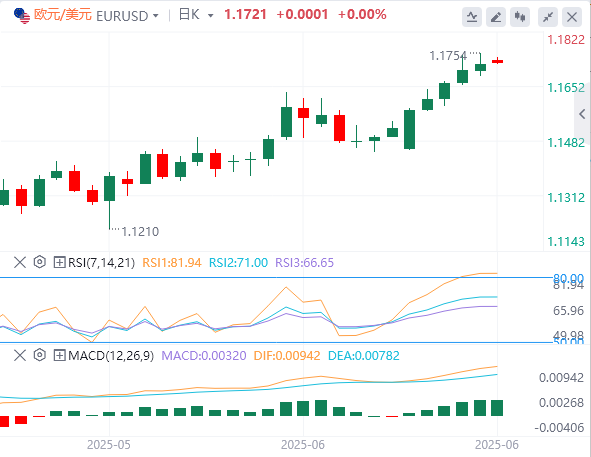Click the 欧元/美元 pair name

pyautogui.click(x=63, y=15)
